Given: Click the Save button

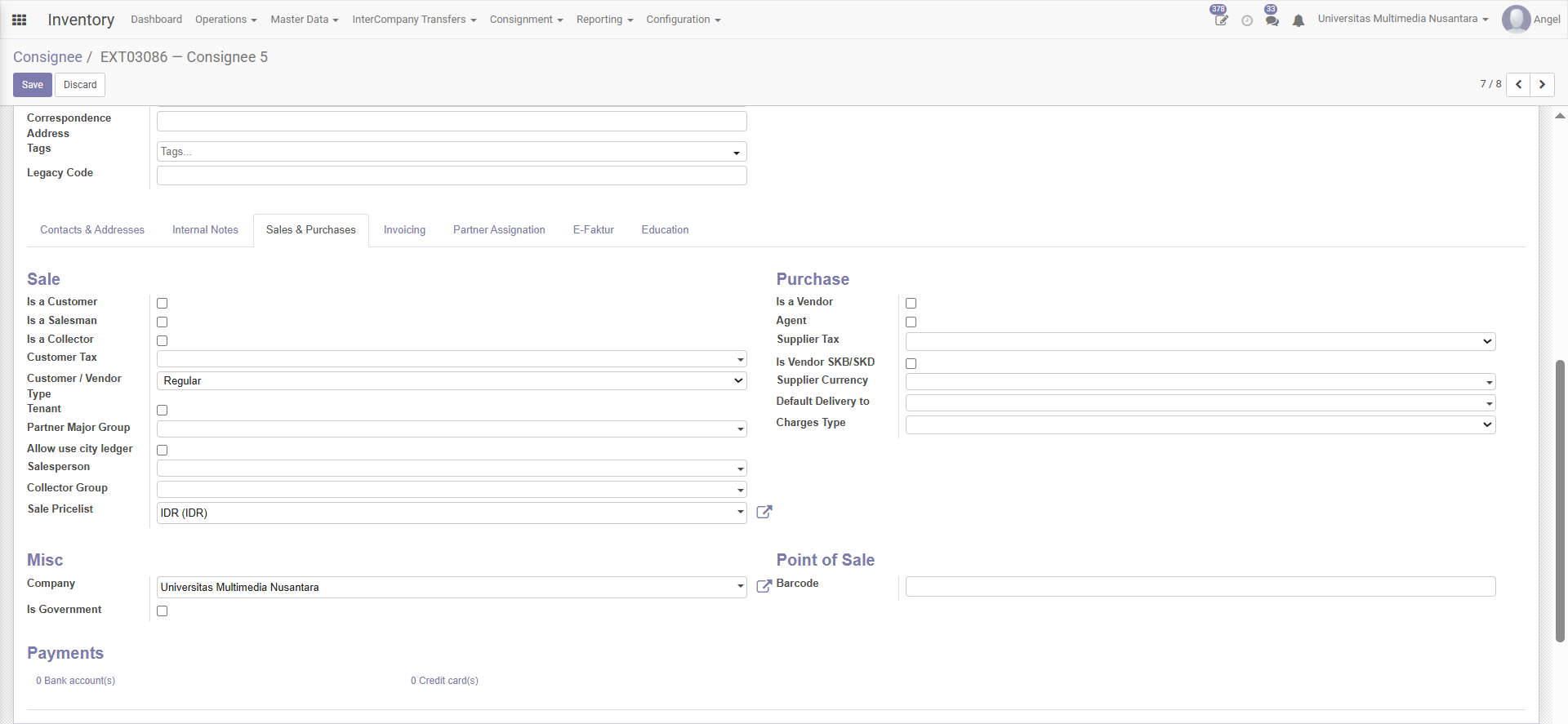Looking at the screenshot, I should (33, 85).
